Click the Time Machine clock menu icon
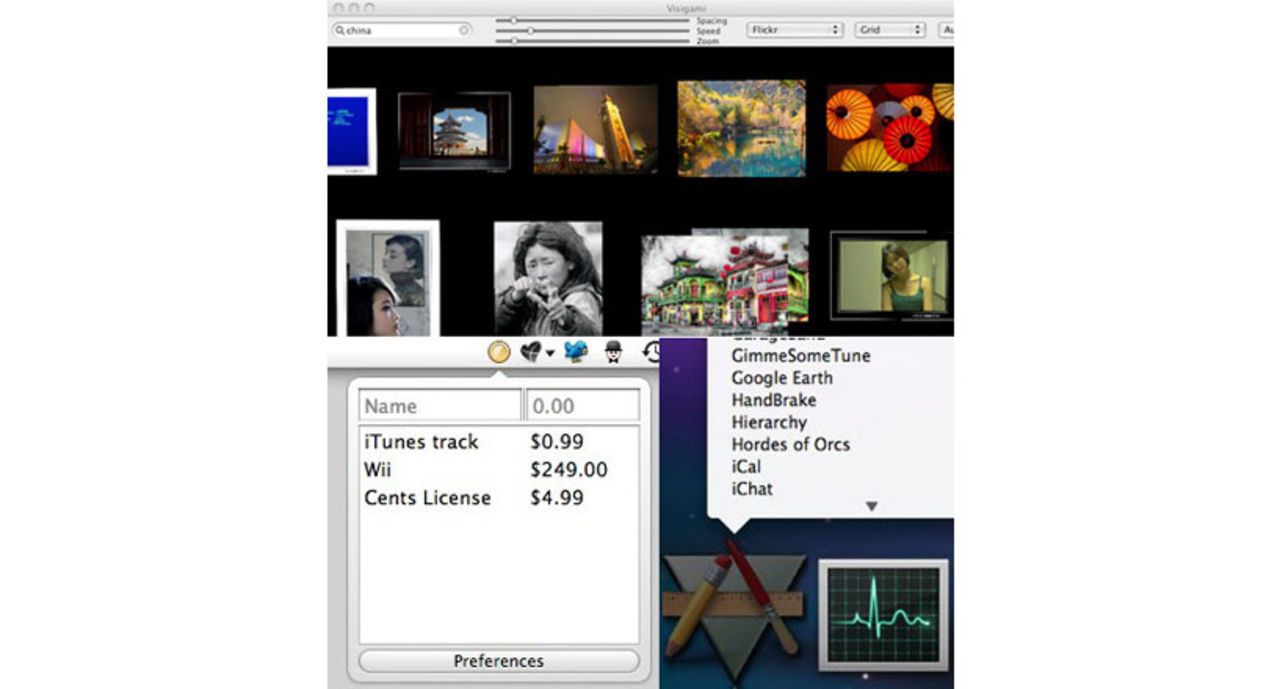The height and width of the screenshot is (689, 1280). click(651, 352)
